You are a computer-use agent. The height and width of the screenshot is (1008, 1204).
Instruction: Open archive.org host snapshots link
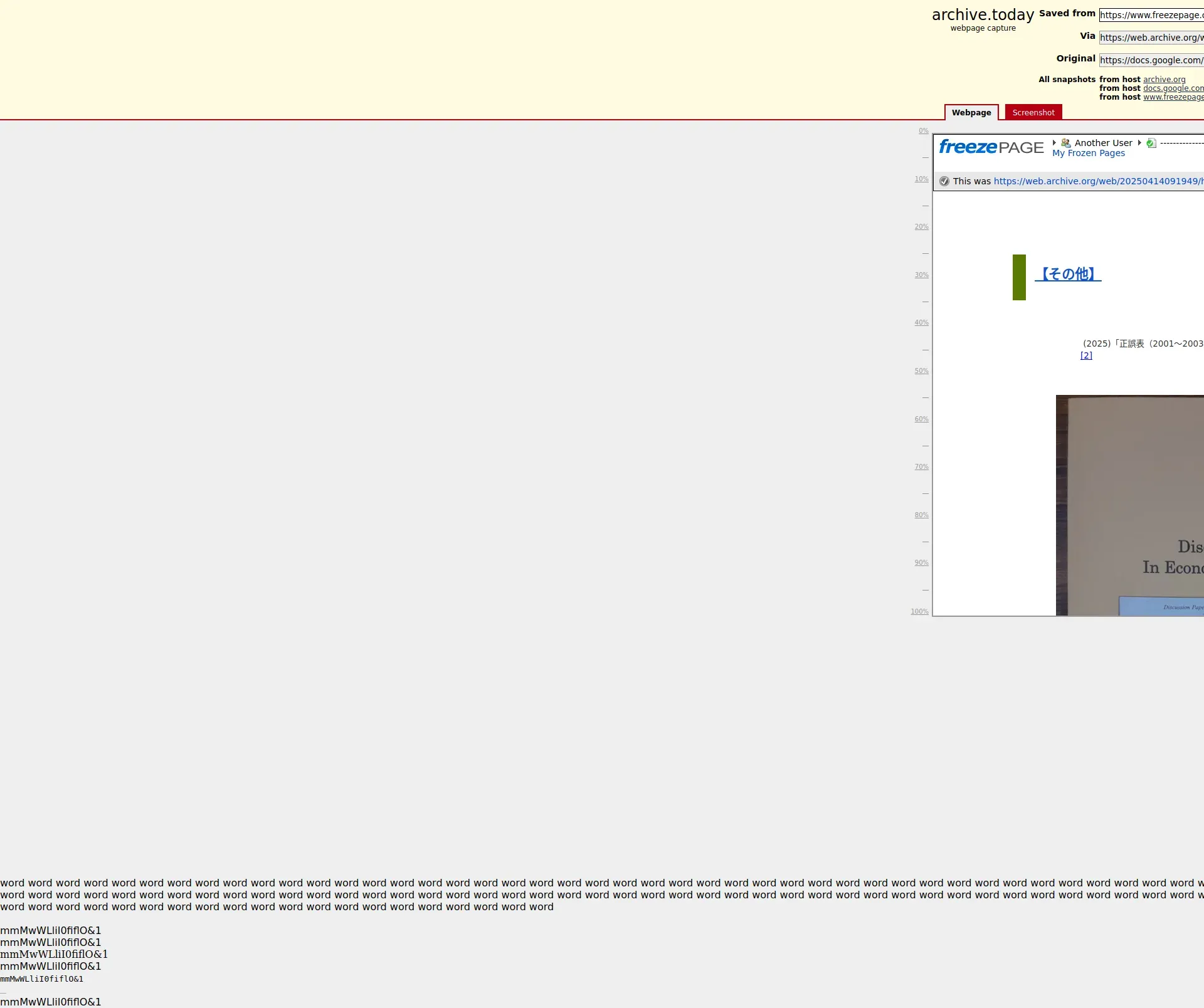(1164, 80)
